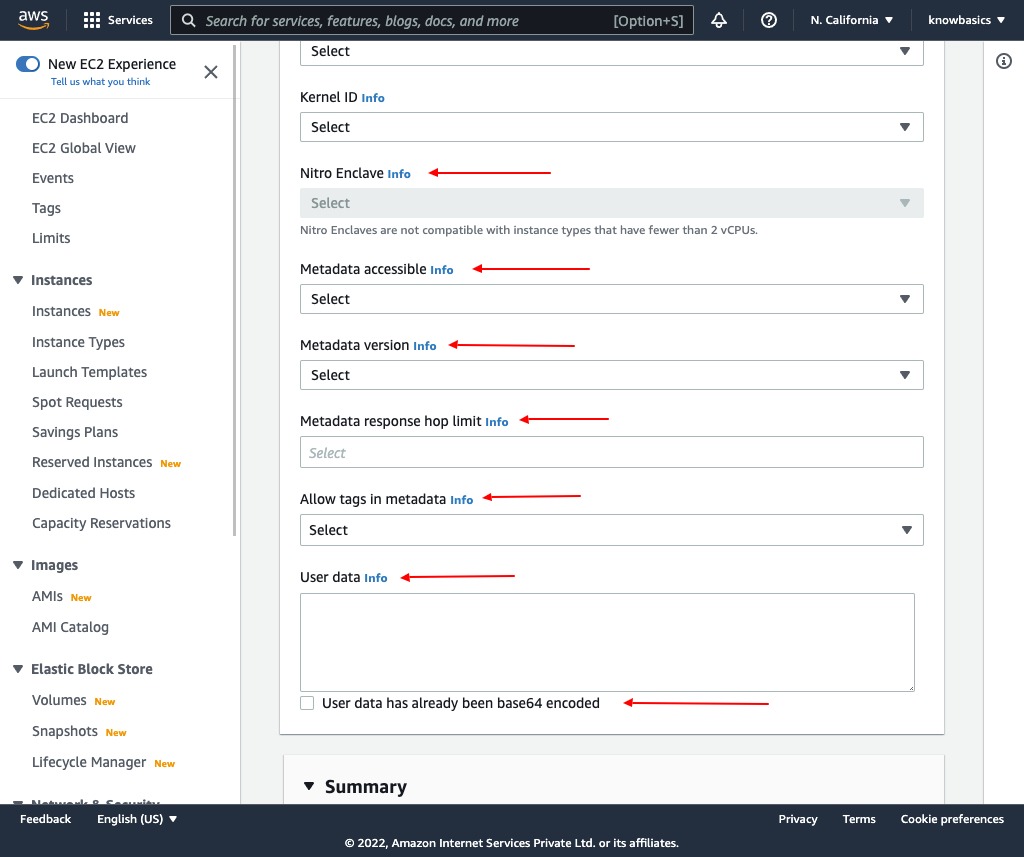
Task: Open Metadata response hop limit Info link
Action: click(496, 422)
